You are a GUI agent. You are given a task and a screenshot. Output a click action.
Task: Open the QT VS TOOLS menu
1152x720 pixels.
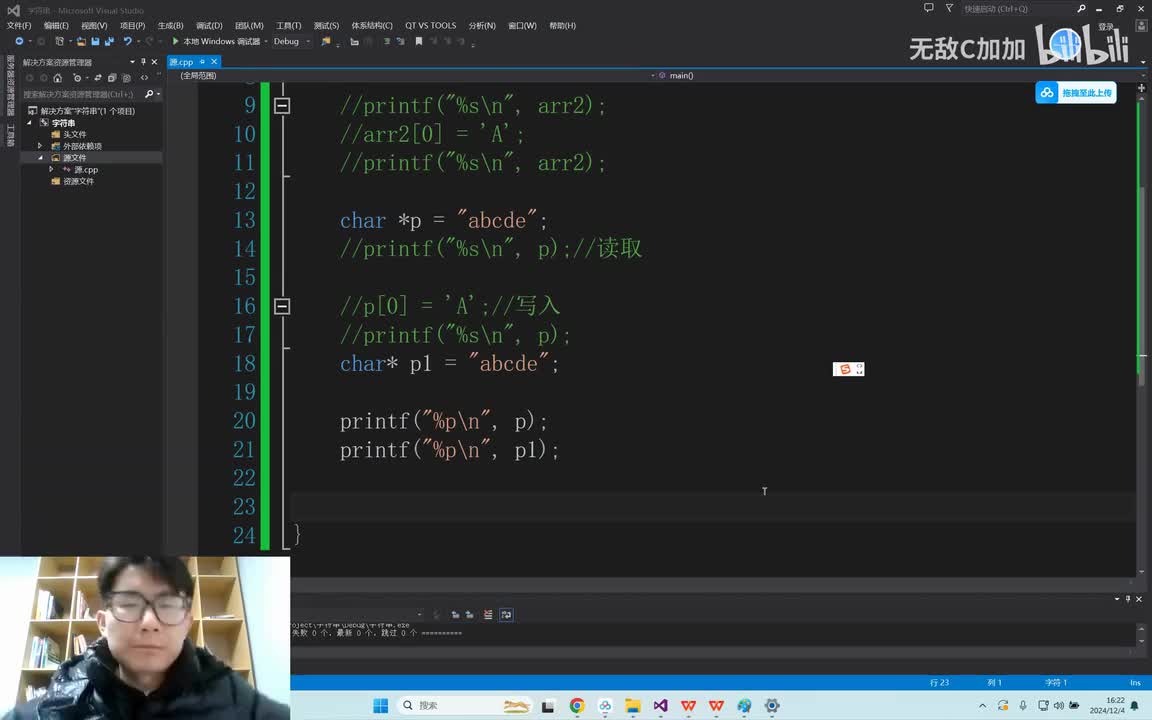tap(431, 26)
